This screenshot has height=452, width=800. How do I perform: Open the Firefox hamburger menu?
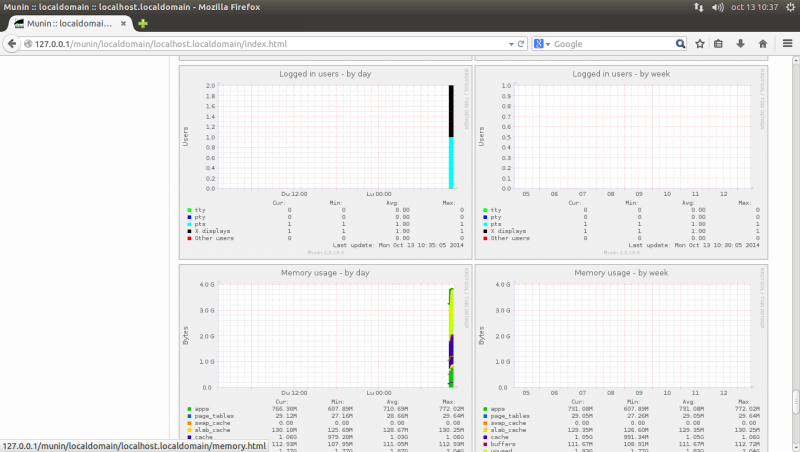(785, 44)
